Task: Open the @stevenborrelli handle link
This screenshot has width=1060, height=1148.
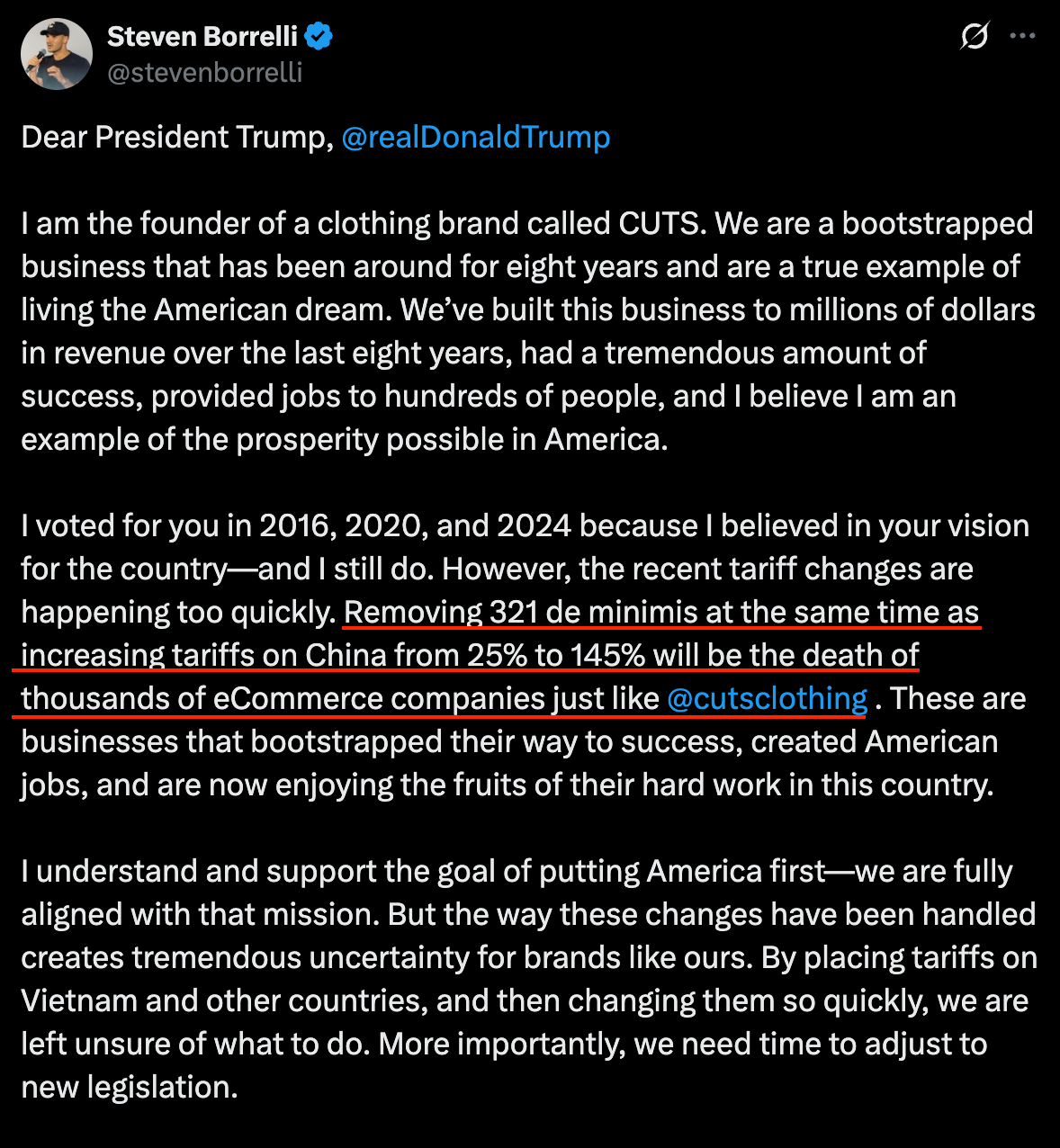Action: coord(205,72)
